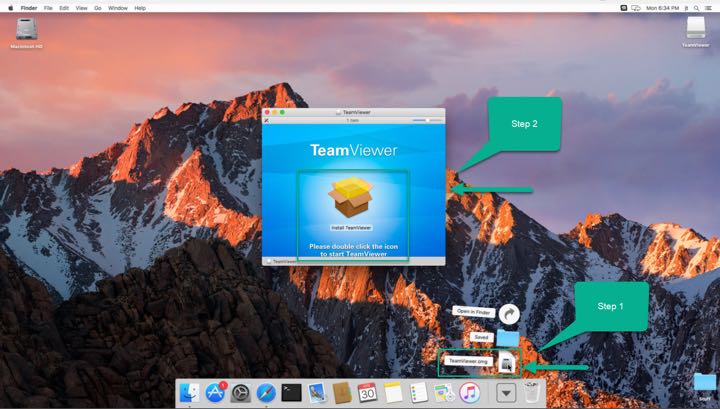
Task: Open the Saved folder in Downloads stack
Action: (x=507, y=338)
